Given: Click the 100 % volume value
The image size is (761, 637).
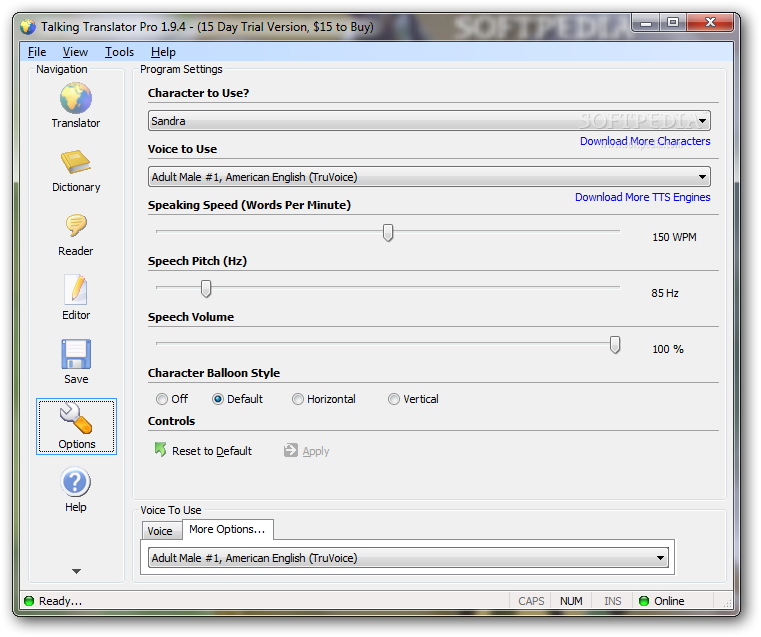Looking at the screenshot, I should 668,349.
